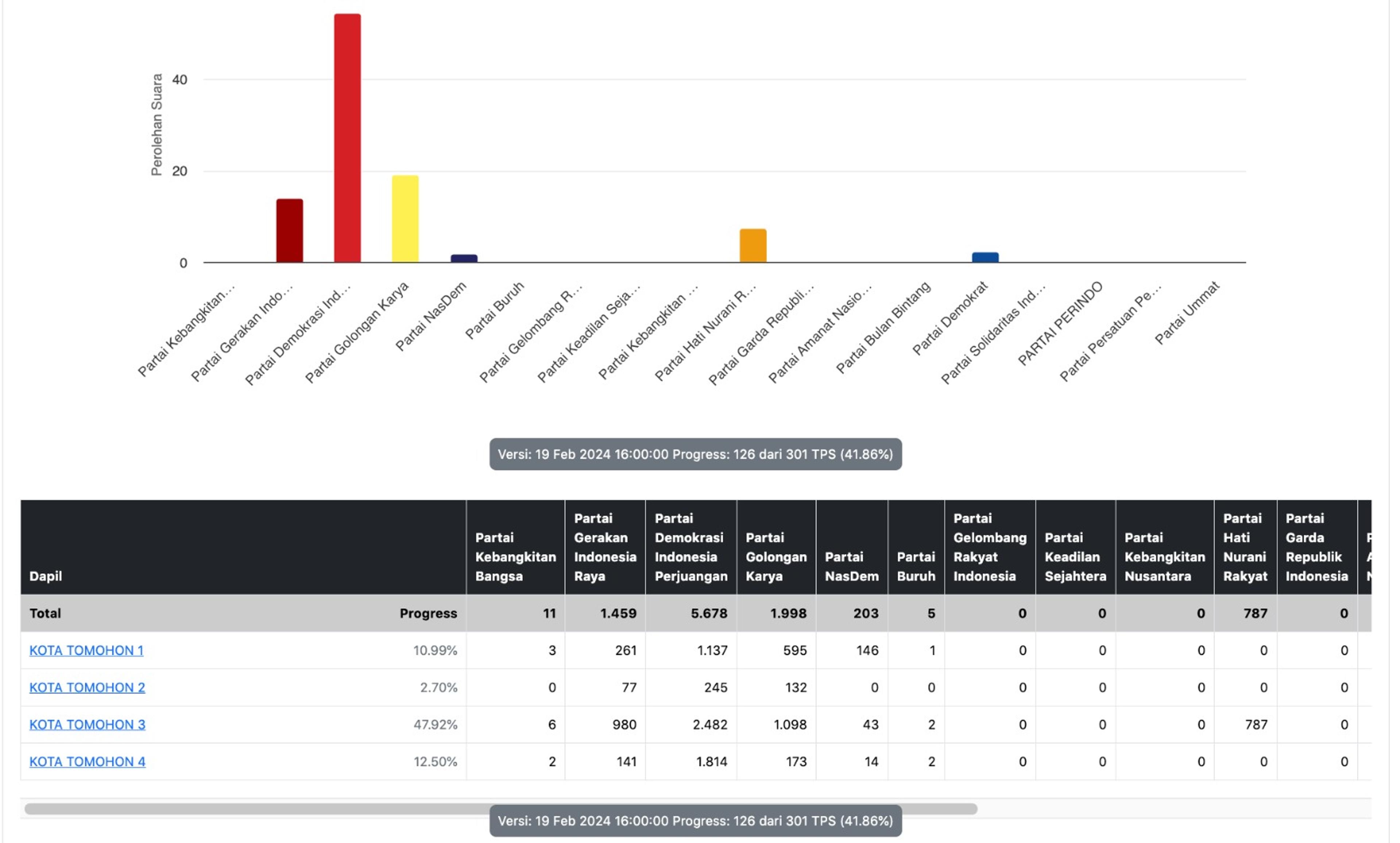The width and height of the screenshot is (1400, 843).
Task: Click the Partai Hati Nurani Rakyat column header
Action: [1245, 547]
